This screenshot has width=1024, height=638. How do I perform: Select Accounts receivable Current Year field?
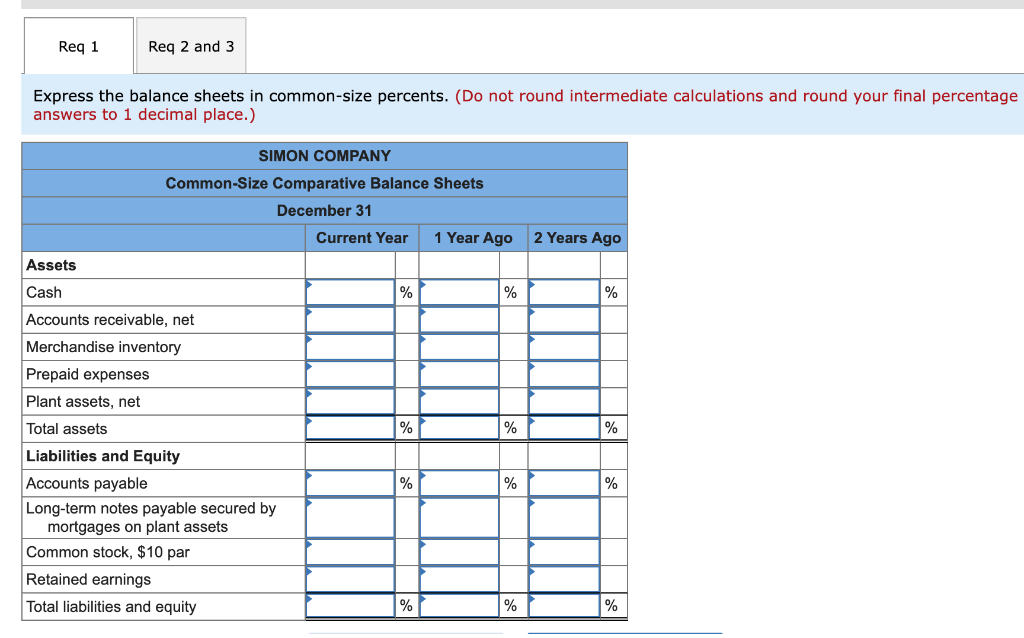pyautogui.click(x=350, y=320)
